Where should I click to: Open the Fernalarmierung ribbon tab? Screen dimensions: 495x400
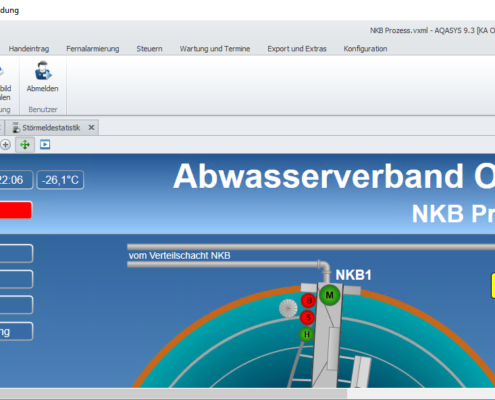click(x=93, y=49)
